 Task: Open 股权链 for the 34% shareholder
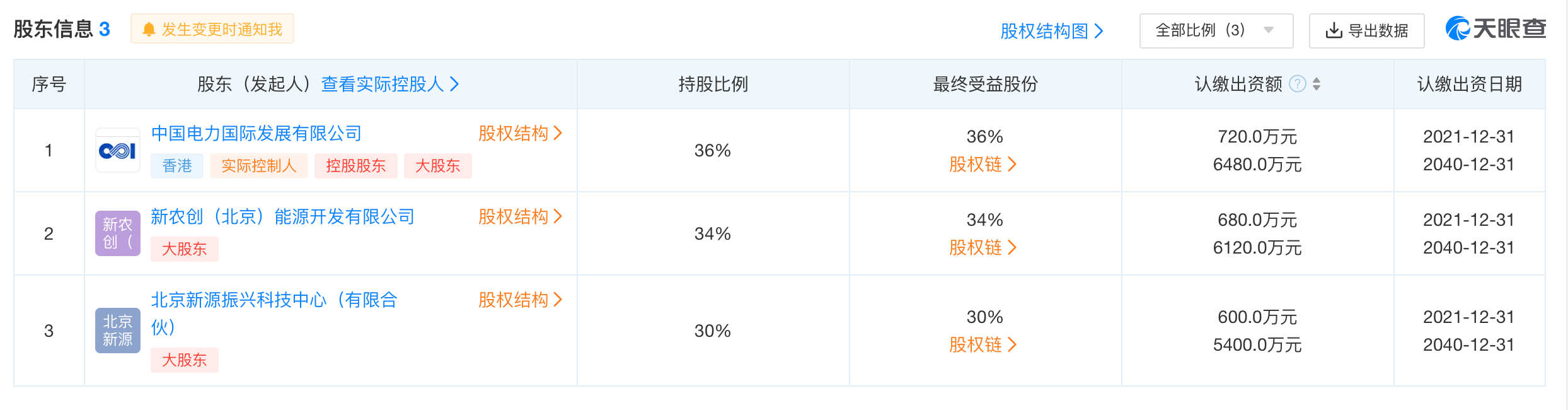click(983, 248)
